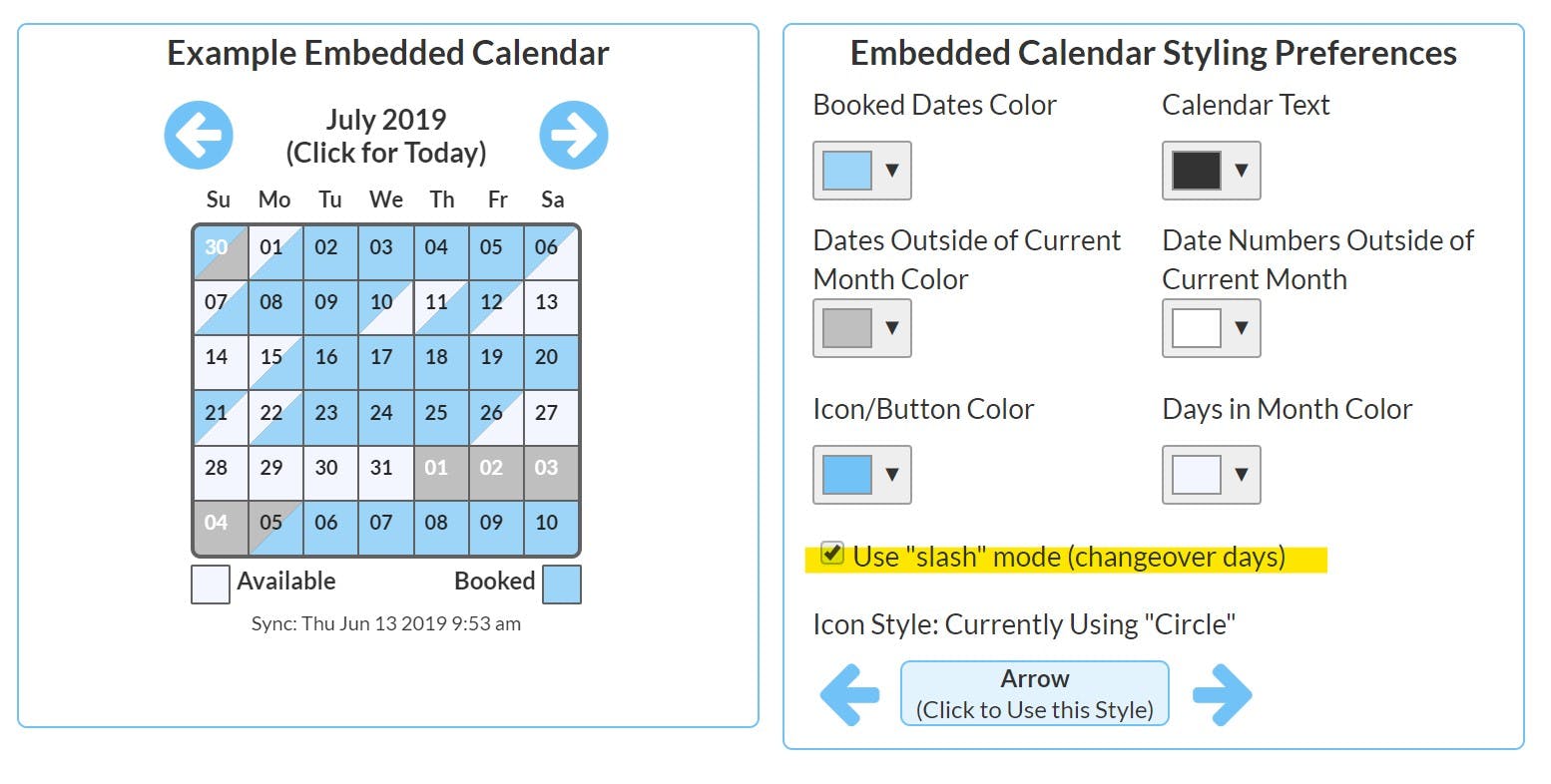Open the Days in Month Color dropdown
The width and height of the screenshot is (1551, 784).
pos(1243,474)
